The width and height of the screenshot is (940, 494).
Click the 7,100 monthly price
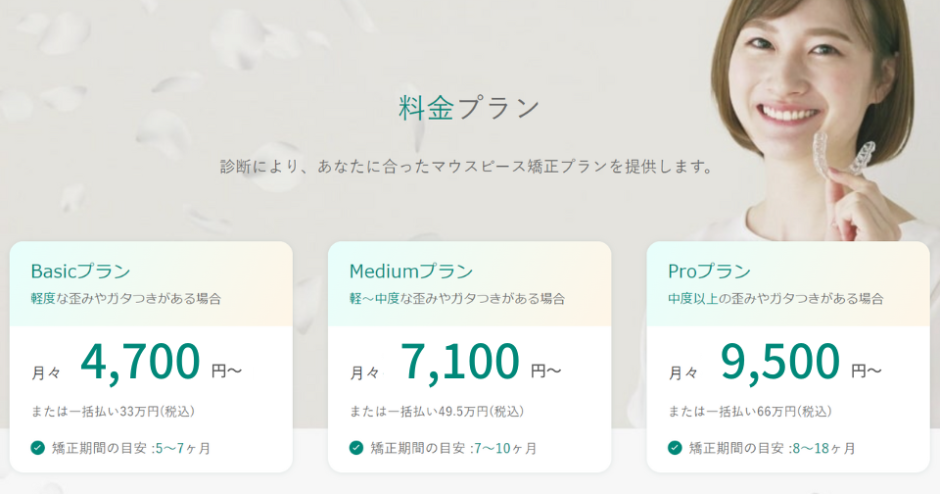459,363
